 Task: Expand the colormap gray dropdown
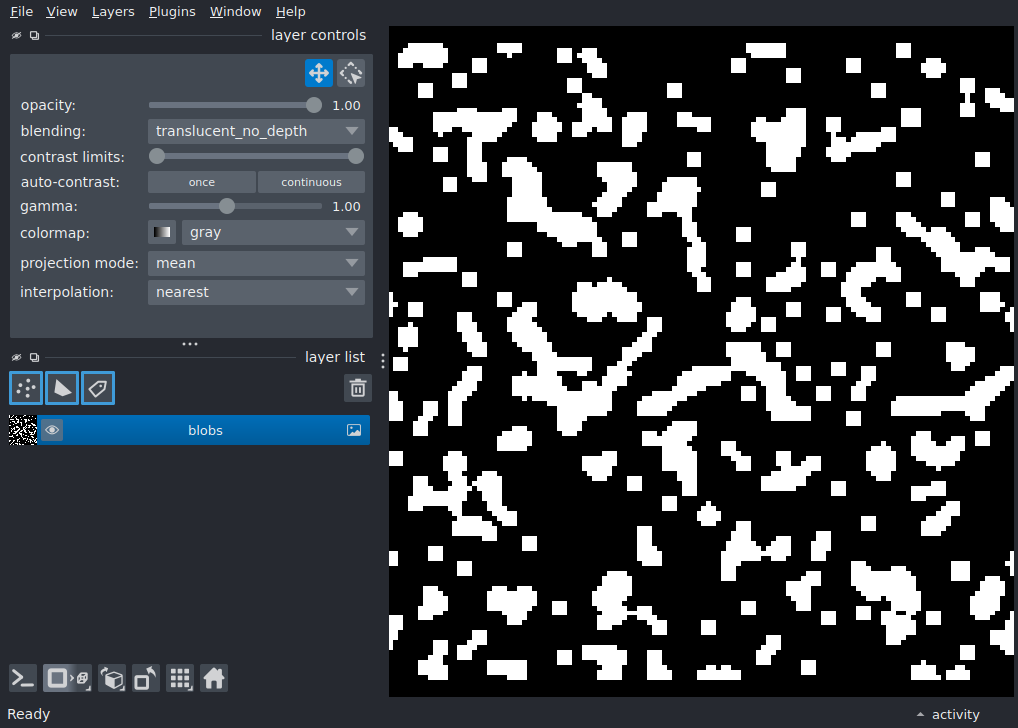273,232
